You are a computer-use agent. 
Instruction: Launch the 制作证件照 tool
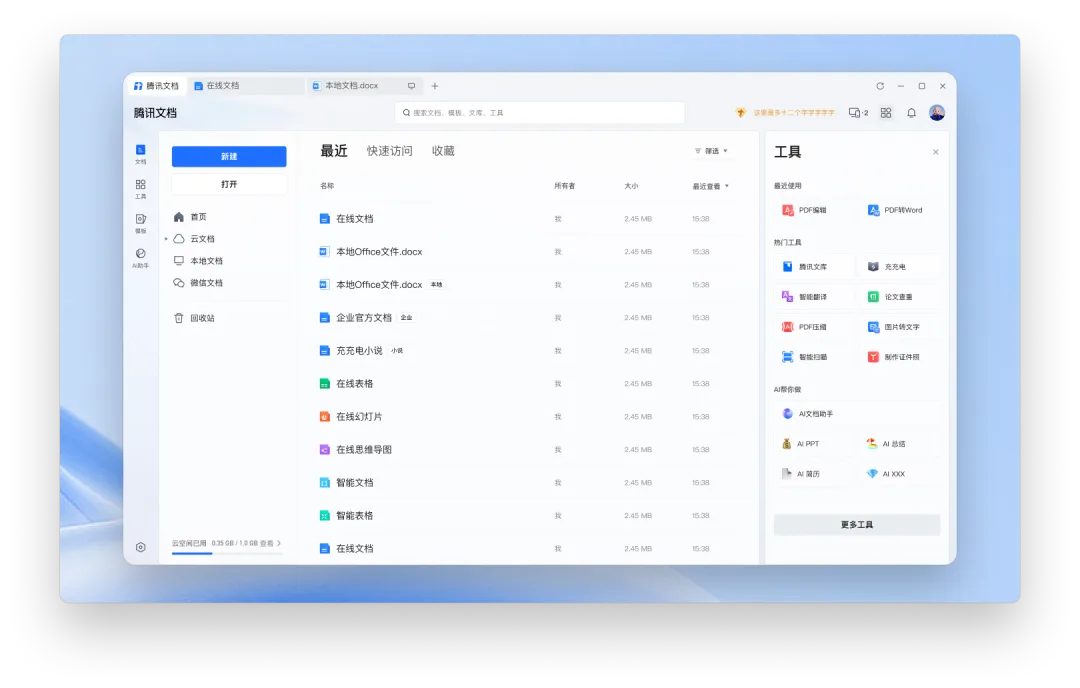click(x=900, y=357)
